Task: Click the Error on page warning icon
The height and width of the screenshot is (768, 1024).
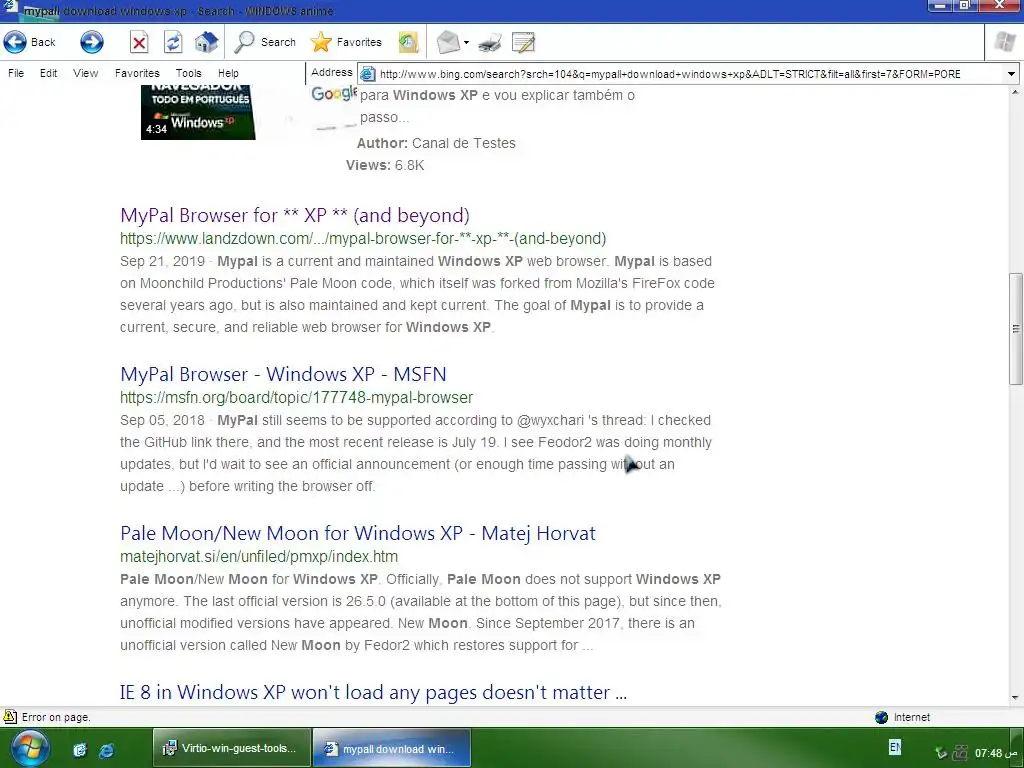Action: click(10, 716)
